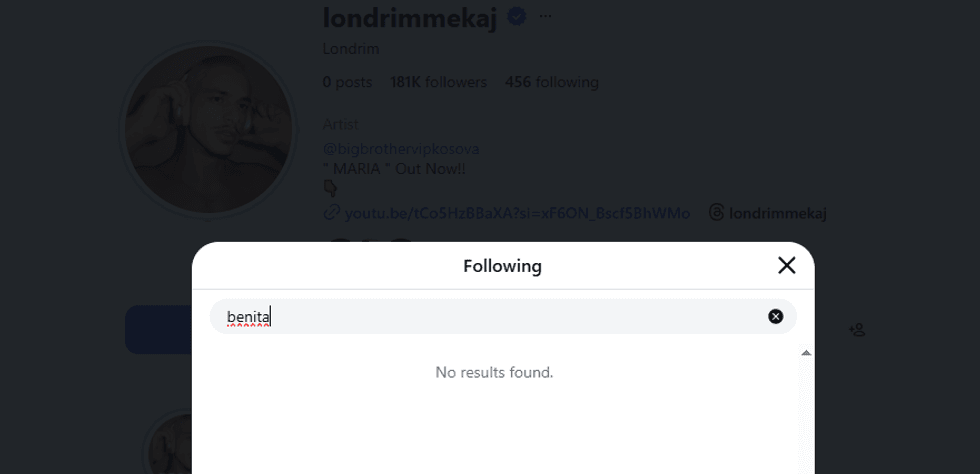Click the blue verified badge
This screenshot has height=474, width=980.
pos(517,16)
